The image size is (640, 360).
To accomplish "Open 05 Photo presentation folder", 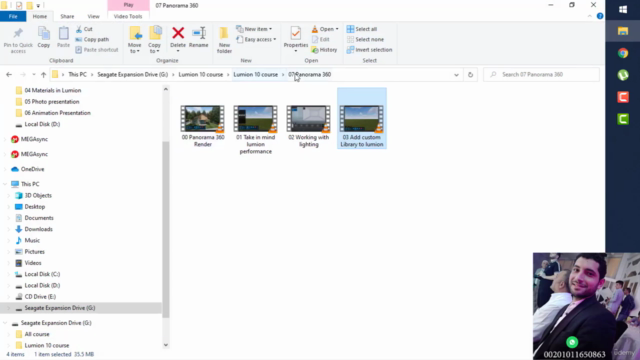I will point(52,102).
